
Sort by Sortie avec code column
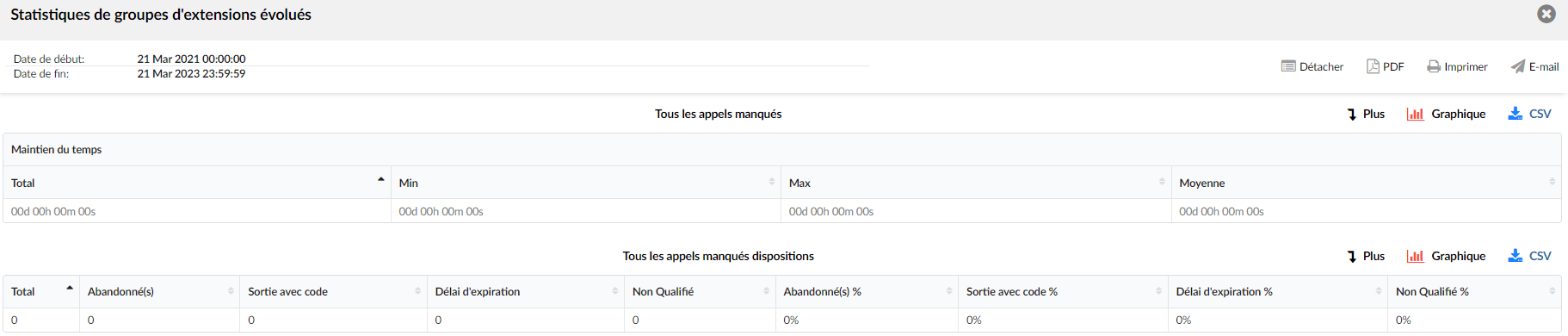click(x=334, y=291)
